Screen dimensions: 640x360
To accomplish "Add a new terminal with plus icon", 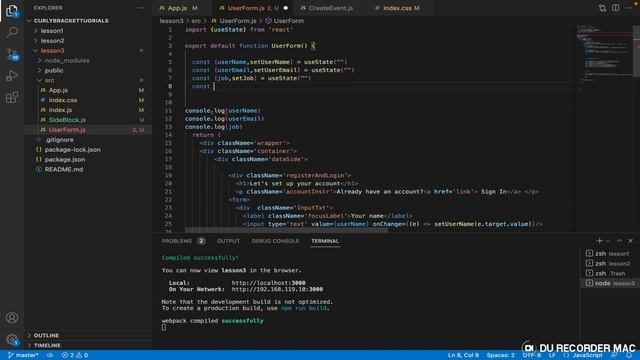I will (599, 241).
